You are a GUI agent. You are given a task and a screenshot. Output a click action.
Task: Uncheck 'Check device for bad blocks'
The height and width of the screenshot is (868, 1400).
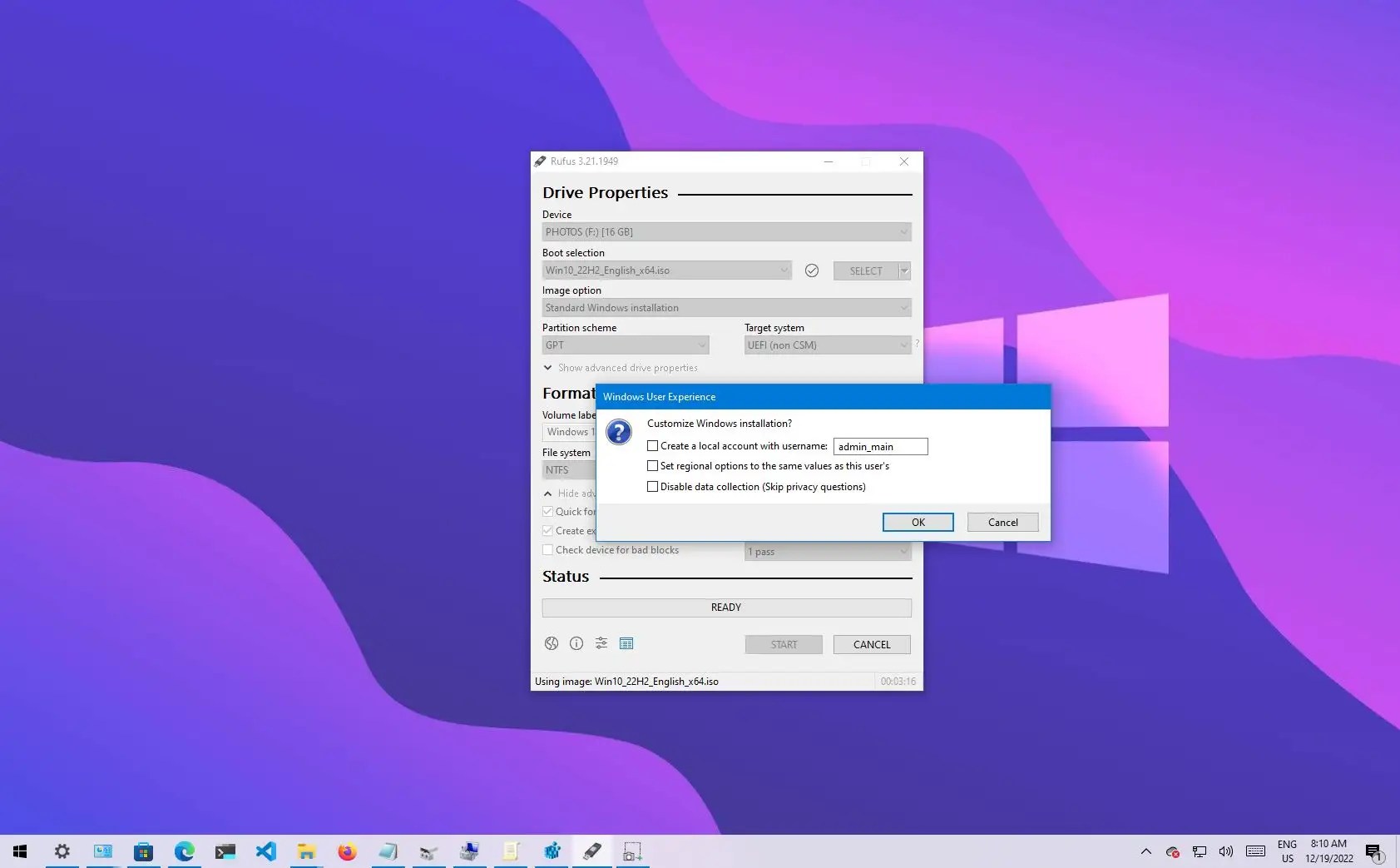coord(548,549)
